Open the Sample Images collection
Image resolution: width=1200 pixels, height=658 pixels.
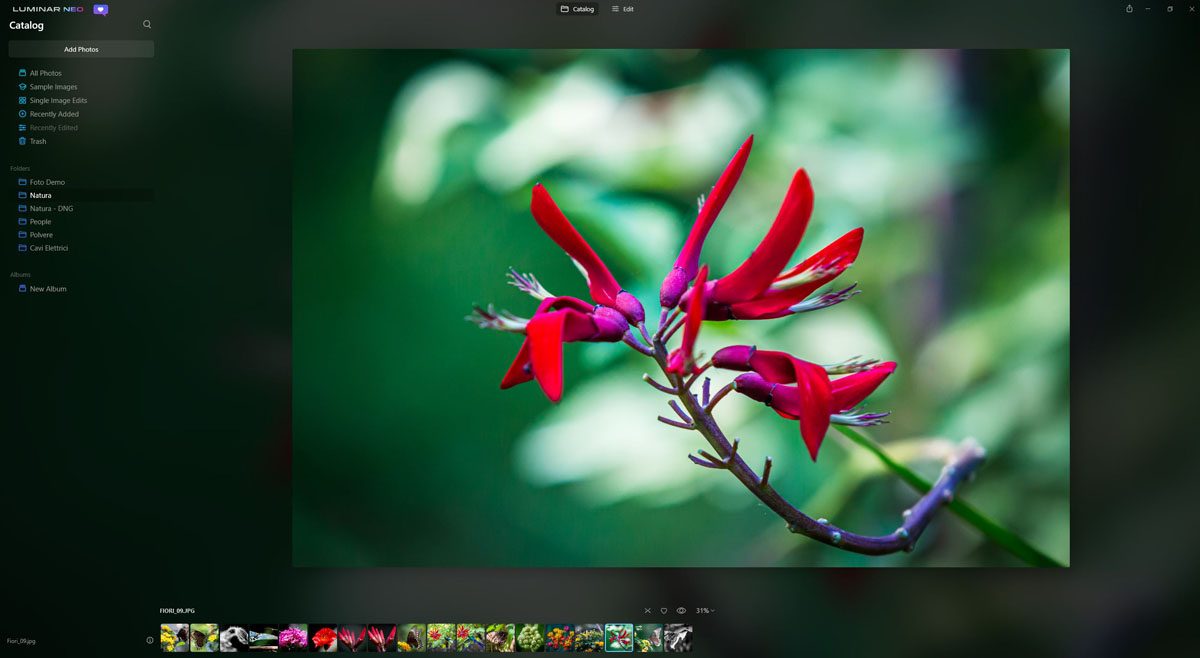[x=53, y=87]
